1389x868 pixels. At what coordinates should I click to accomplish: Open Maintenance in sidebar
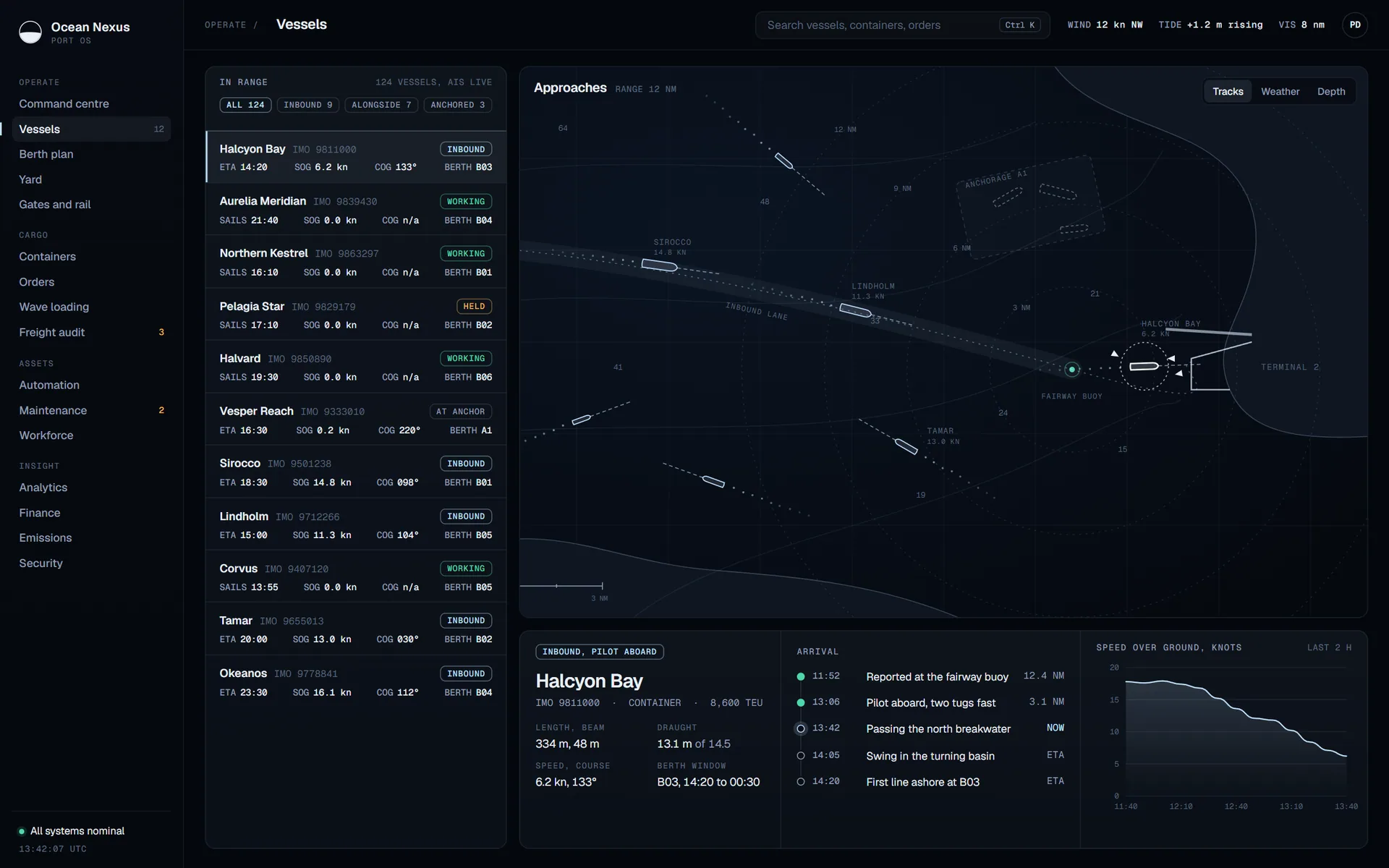click(x=91, y=410)
